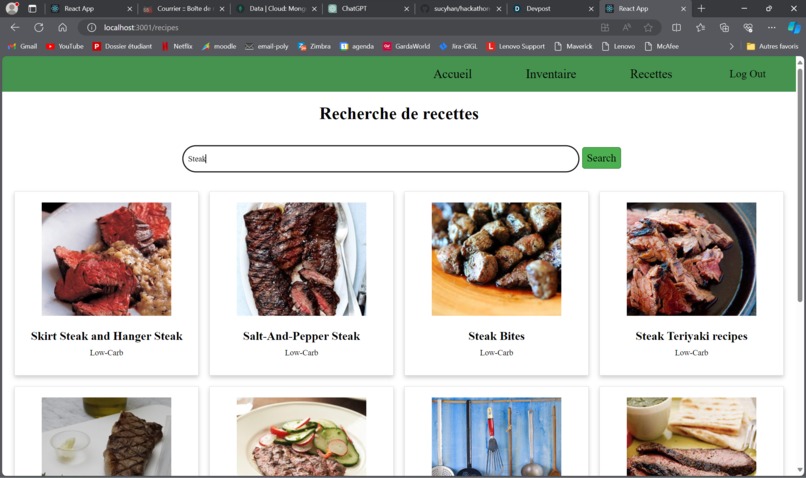The image size is (806, 478).
Task: Open Inventaire in the navbar
Action: coord(551,74)
